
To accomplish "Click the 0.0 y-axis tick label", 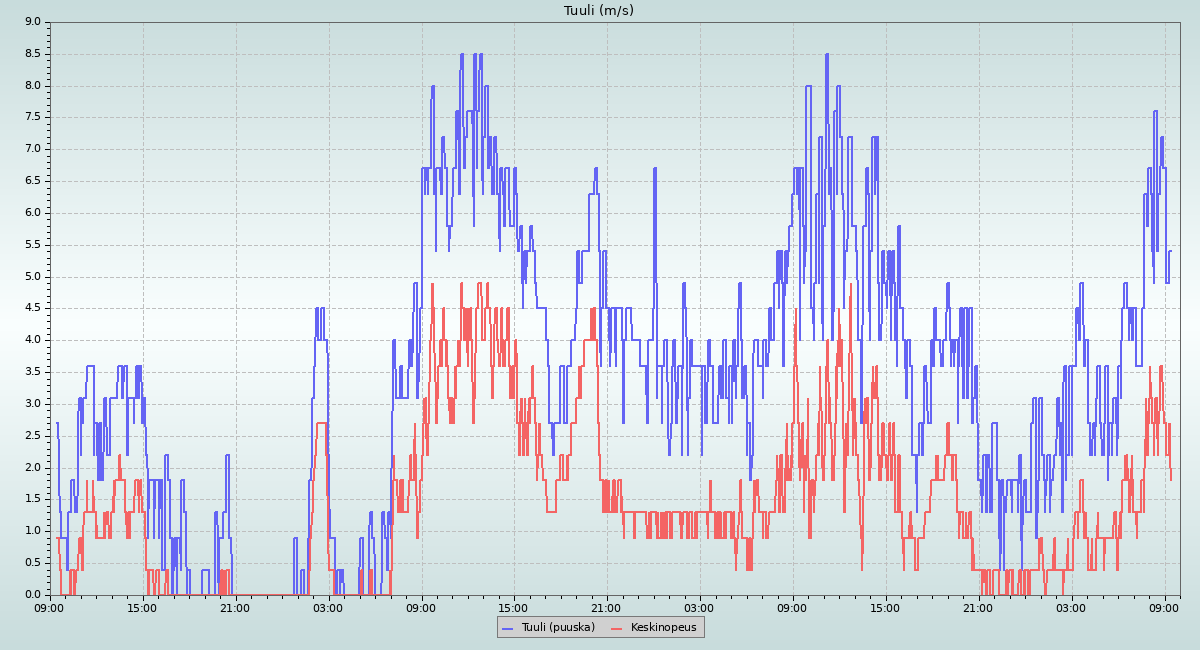I will click(x=32, y=595).
